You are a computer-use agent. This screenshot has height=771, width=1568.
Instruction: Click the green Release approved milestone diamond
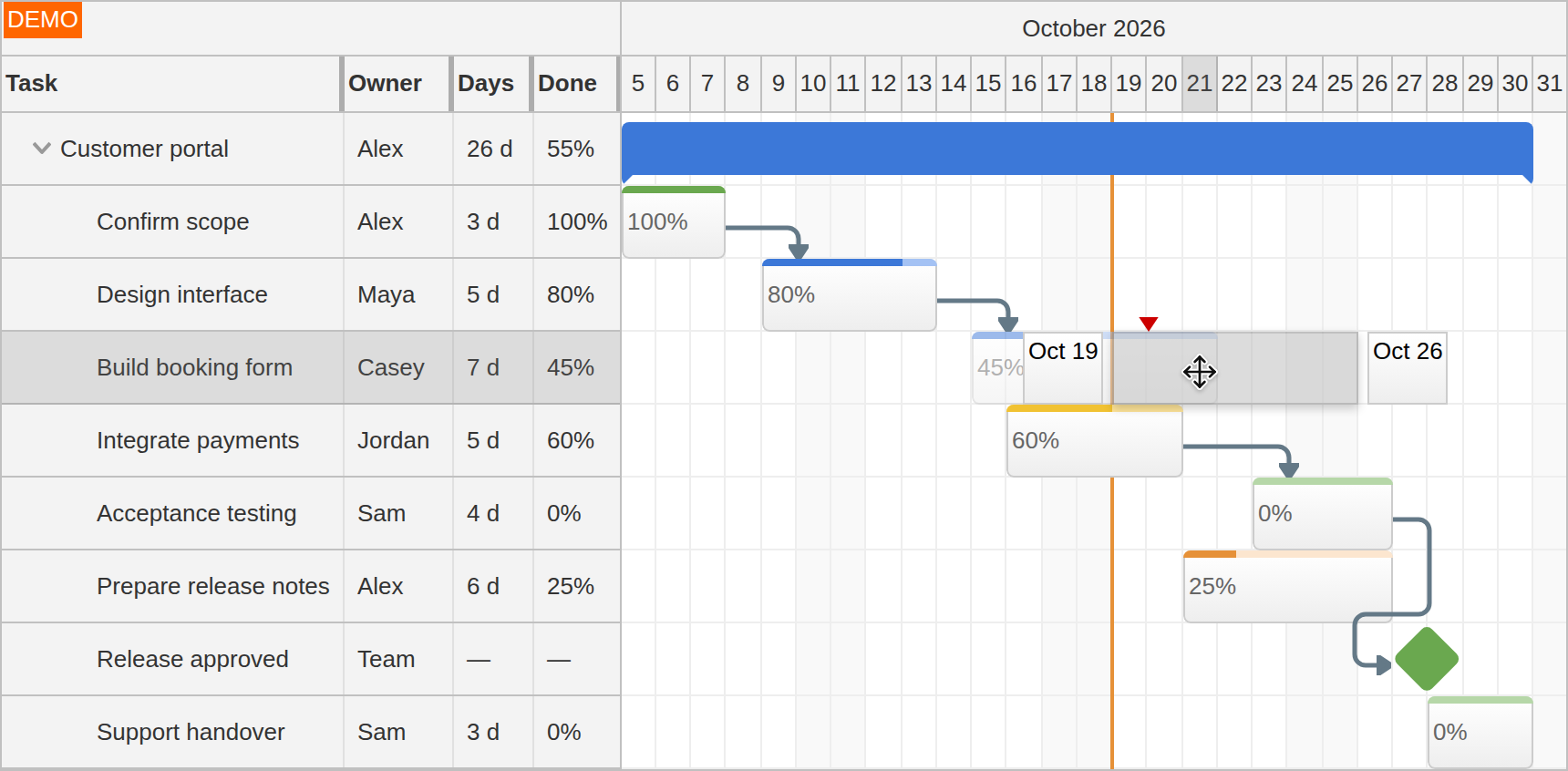pyautogui.click(x=1427, y=659)
